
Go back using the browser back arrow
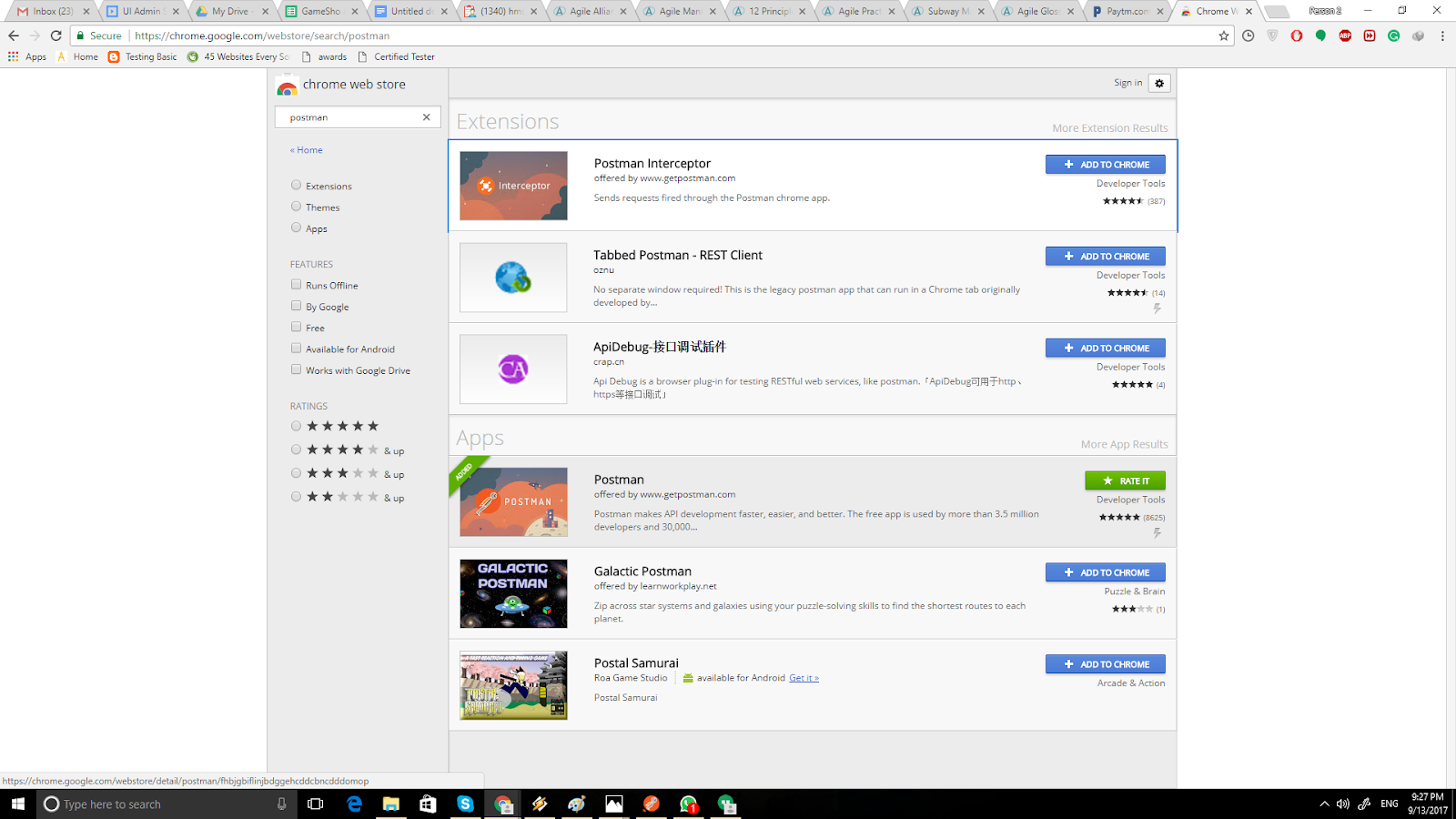point(14,35)
